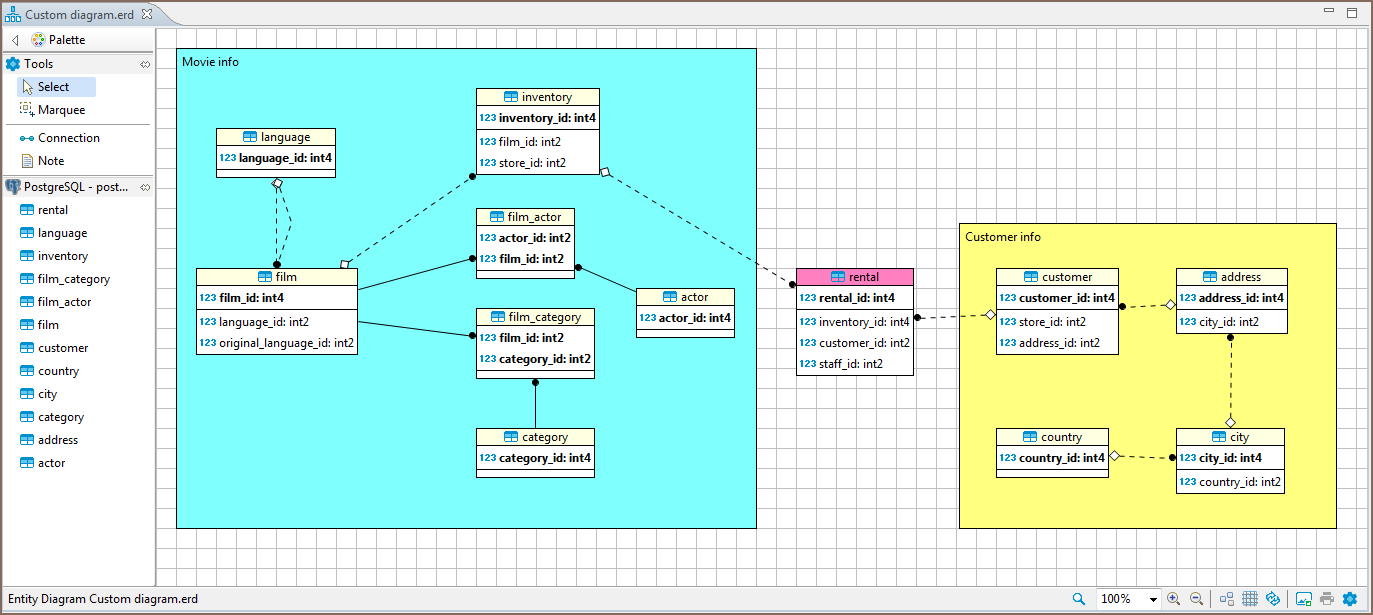Click the zoom in magnifier button
1373x615 pixels.
[1173, 598]
